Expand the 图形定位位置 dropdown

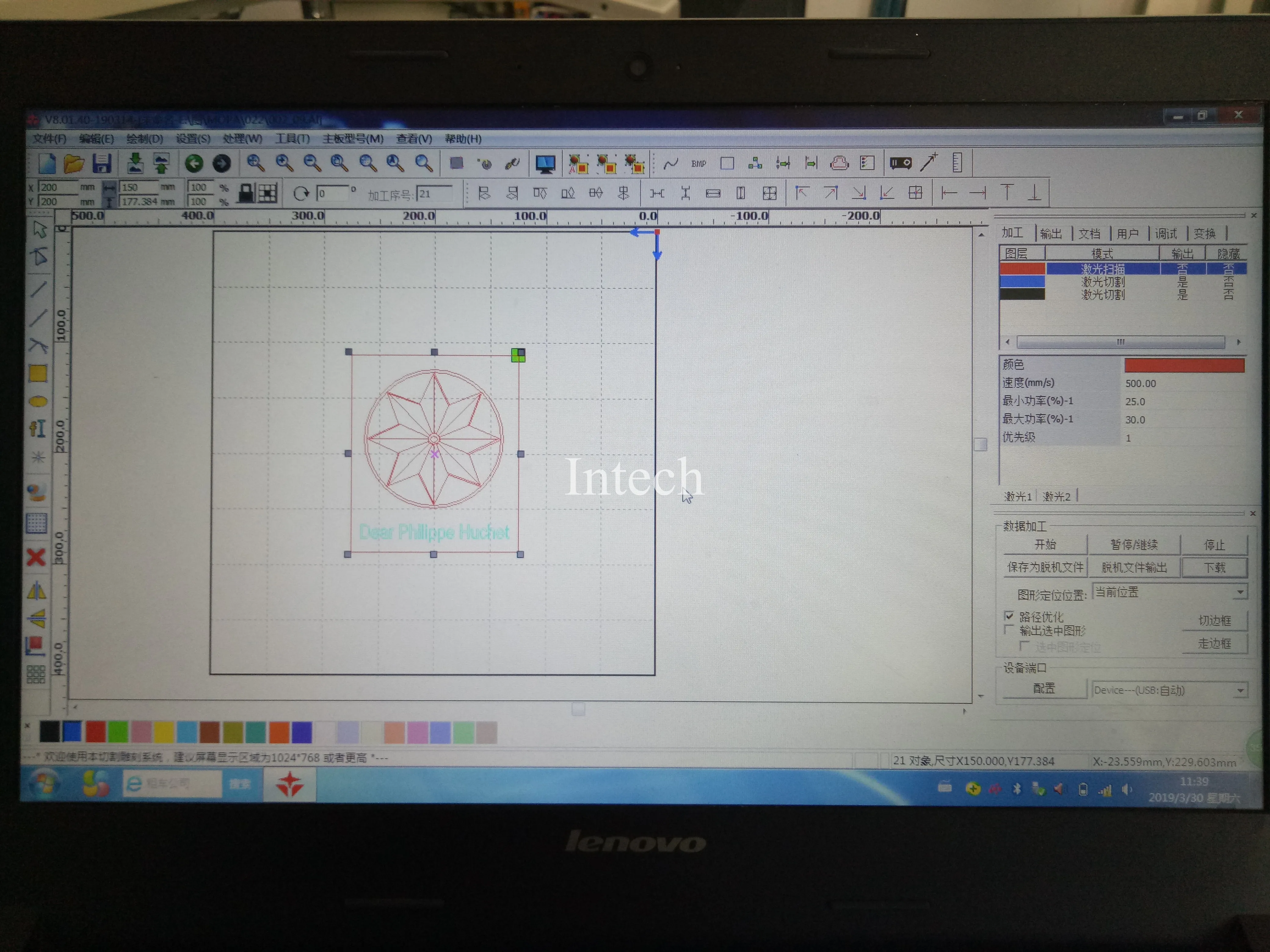(1240, 592)
